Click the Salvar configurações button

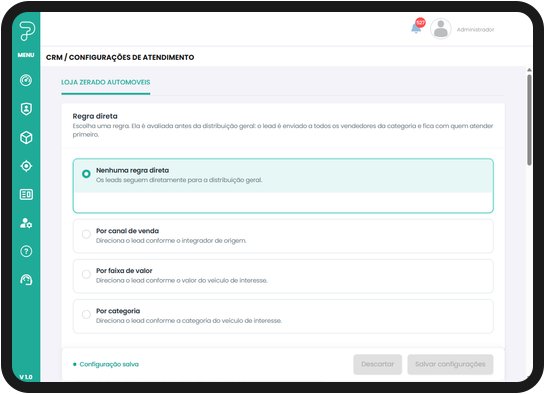pos(450,364)
